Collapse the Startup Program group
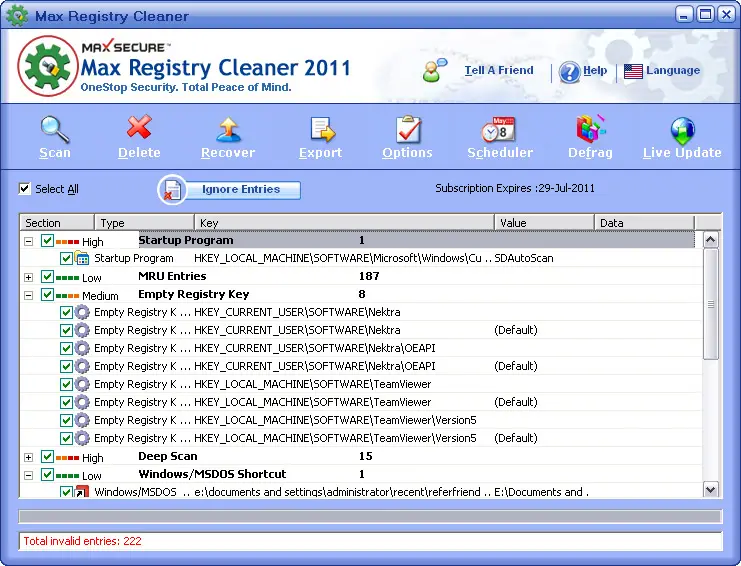741x566 pixels. coord(28,241)
